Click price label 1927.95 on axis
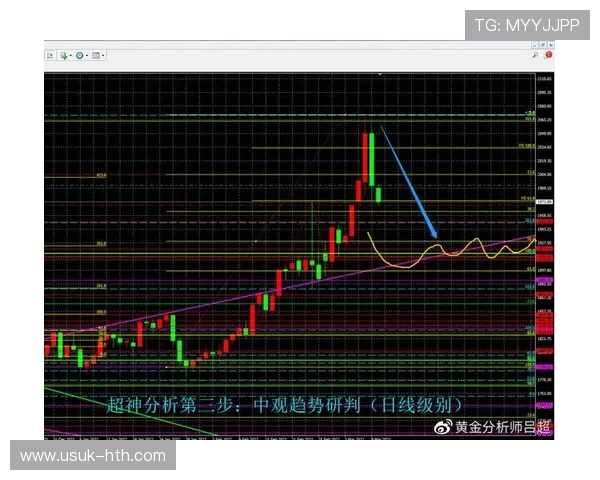600x480 pixels. (x=544, y=243)
